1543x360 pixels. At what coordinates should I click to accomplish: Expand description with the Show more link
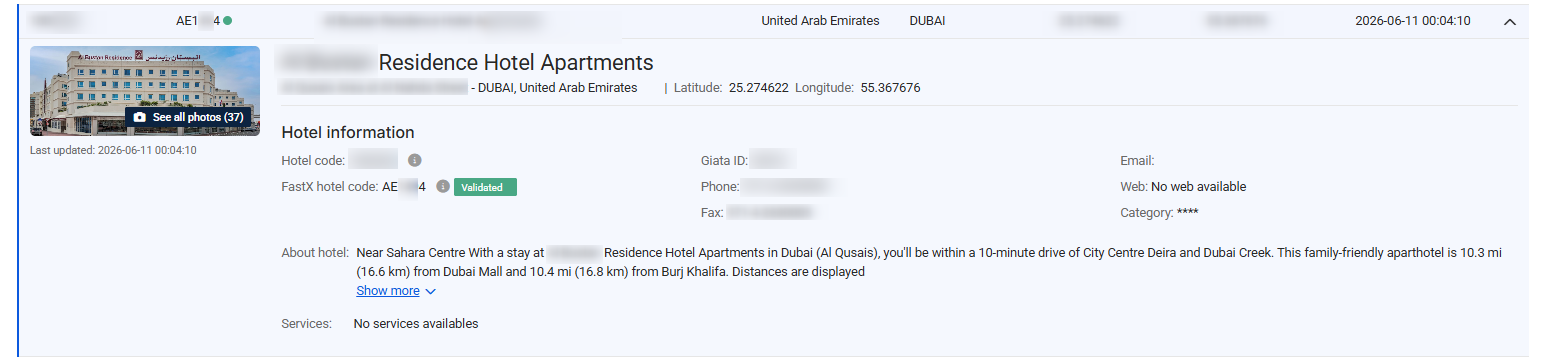(388, 291)
